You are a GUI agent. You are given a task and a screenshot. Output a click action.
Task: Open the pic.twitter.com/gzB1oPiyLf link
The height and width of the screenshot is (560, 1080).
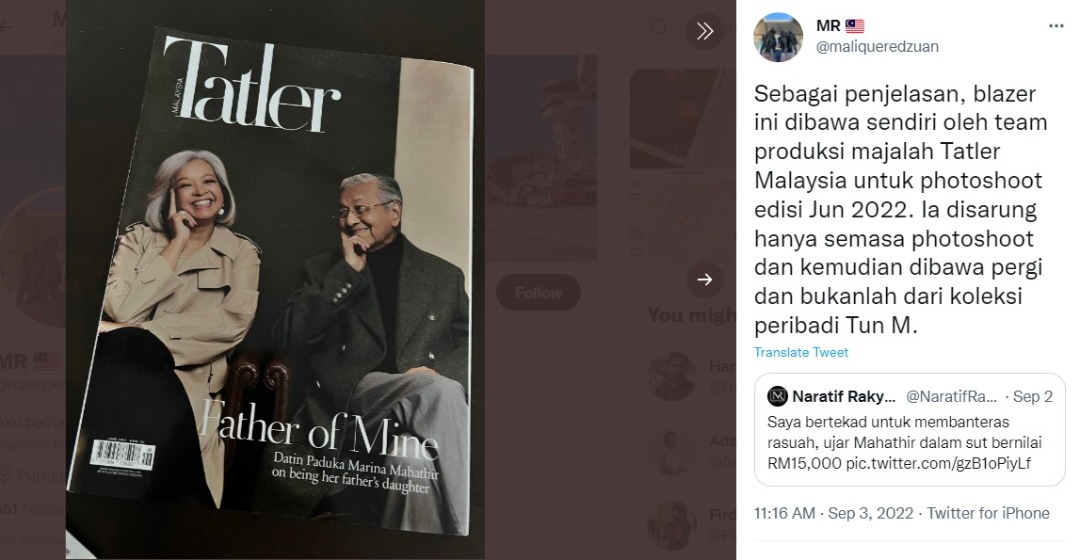point(938,464)
